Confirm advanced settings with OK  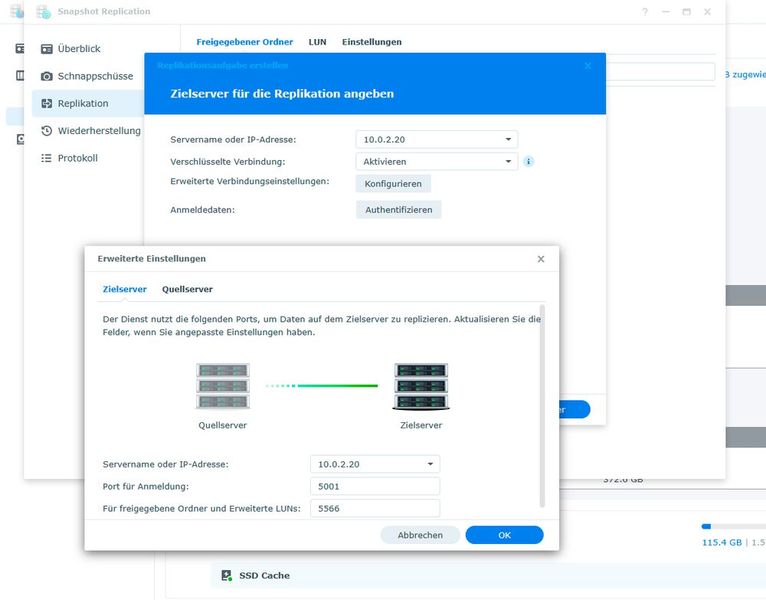click(x=505, y=536)
